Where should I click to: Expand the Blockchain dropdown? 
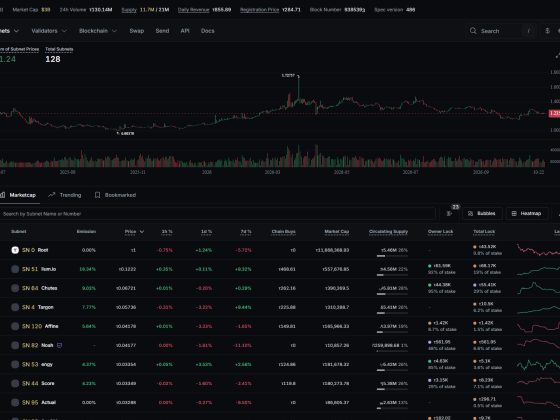pyautogui.click(x=98, y=31)
